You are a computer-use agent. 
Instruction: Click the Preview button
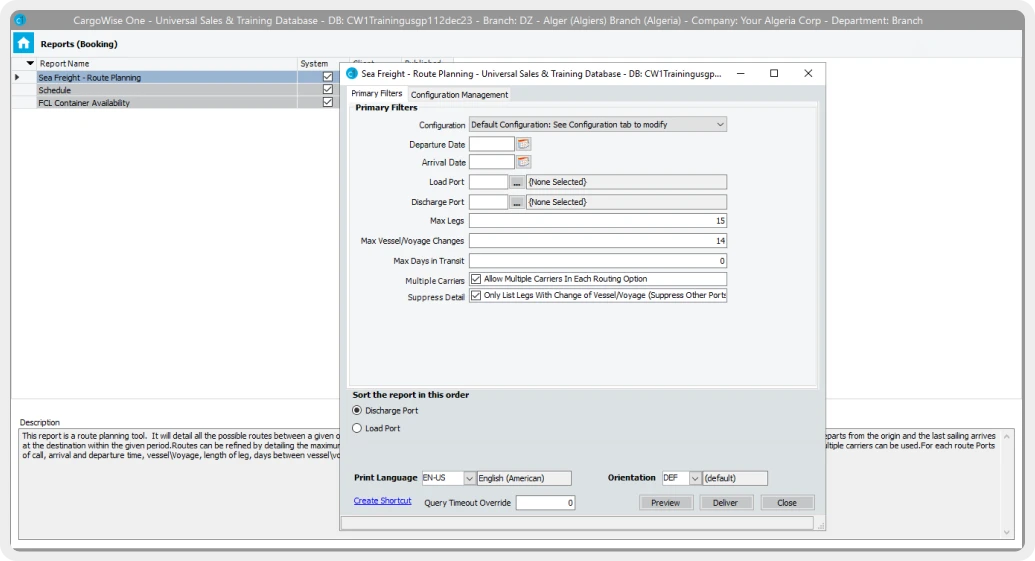pyautogui.click(x=665, y=503)
